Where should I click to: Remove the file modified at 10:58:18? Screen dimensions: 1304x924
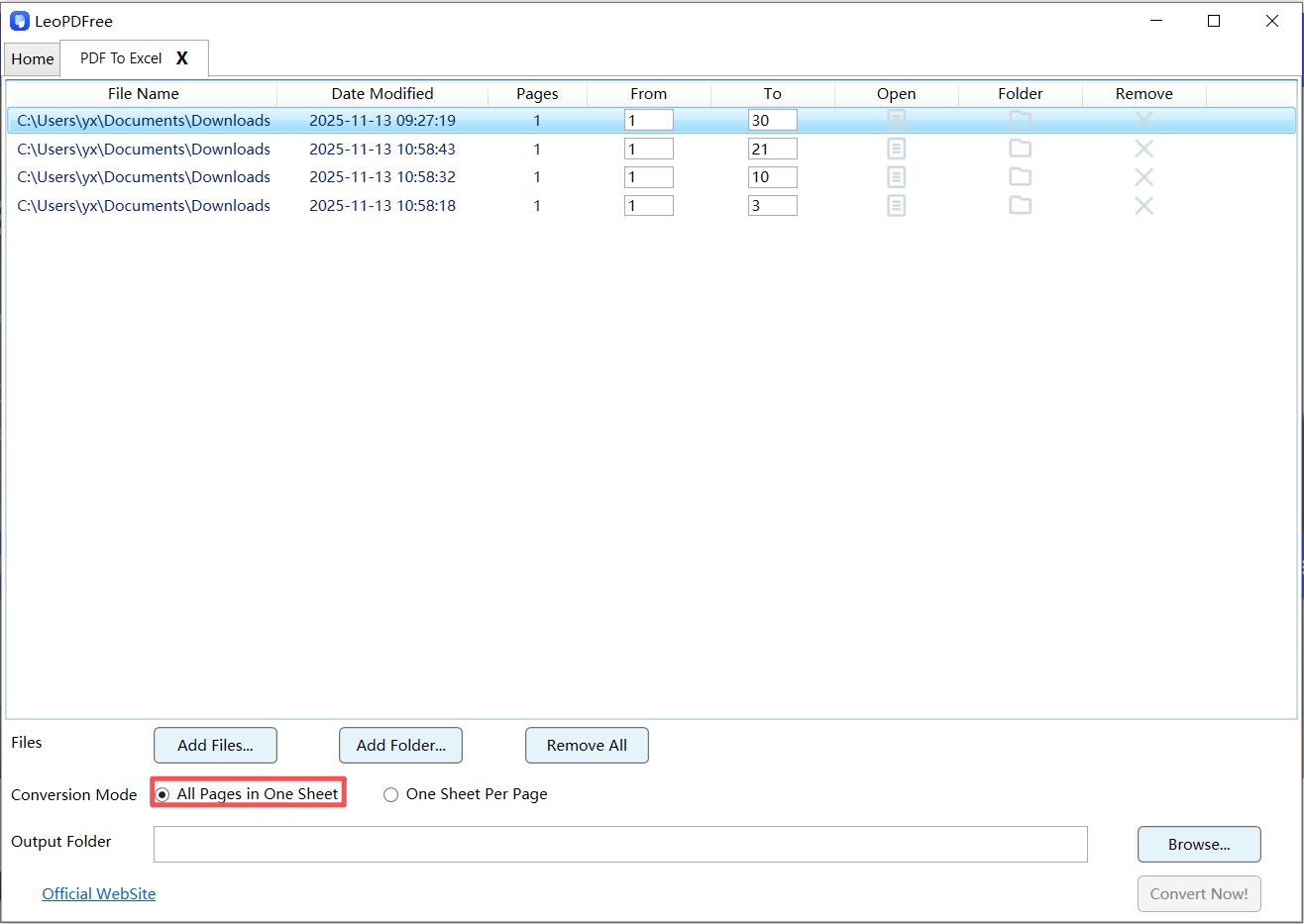(x=1143, y=205)
